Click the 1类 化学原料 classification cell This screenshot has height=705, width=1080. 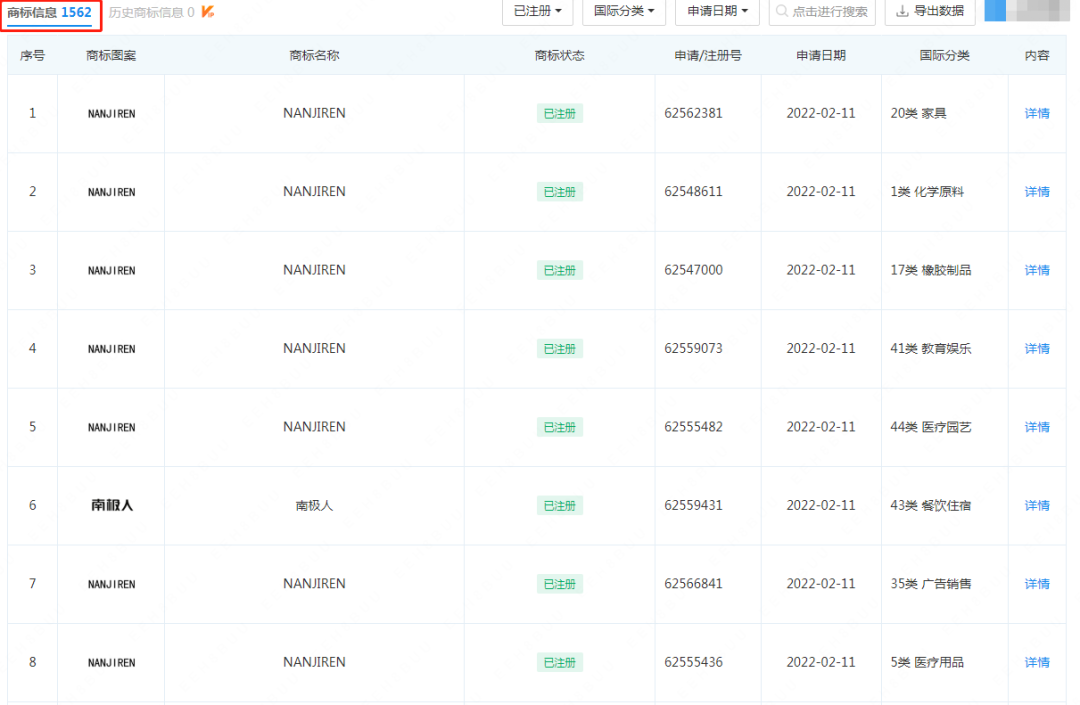tap(927, 192)
